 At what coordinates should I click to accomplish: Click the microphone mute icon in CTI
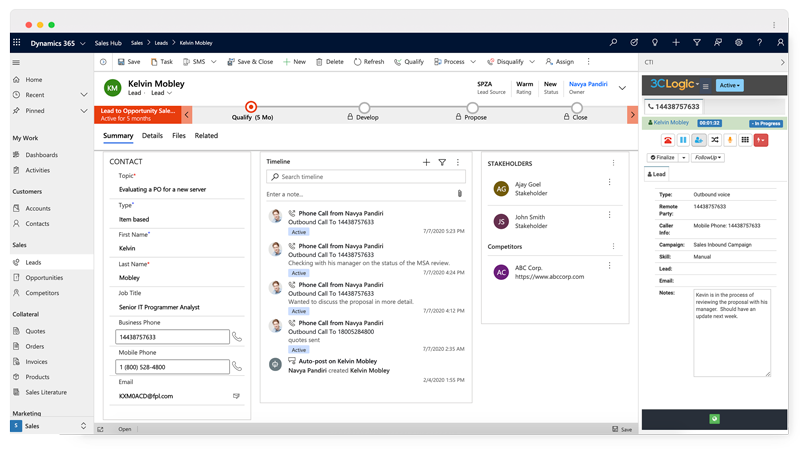pos(730,140)
